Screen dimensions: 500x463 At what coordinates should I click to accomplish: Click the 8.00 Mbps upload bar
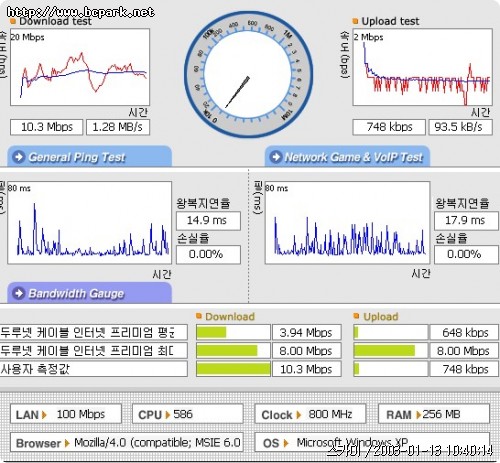tap(390, 351)
